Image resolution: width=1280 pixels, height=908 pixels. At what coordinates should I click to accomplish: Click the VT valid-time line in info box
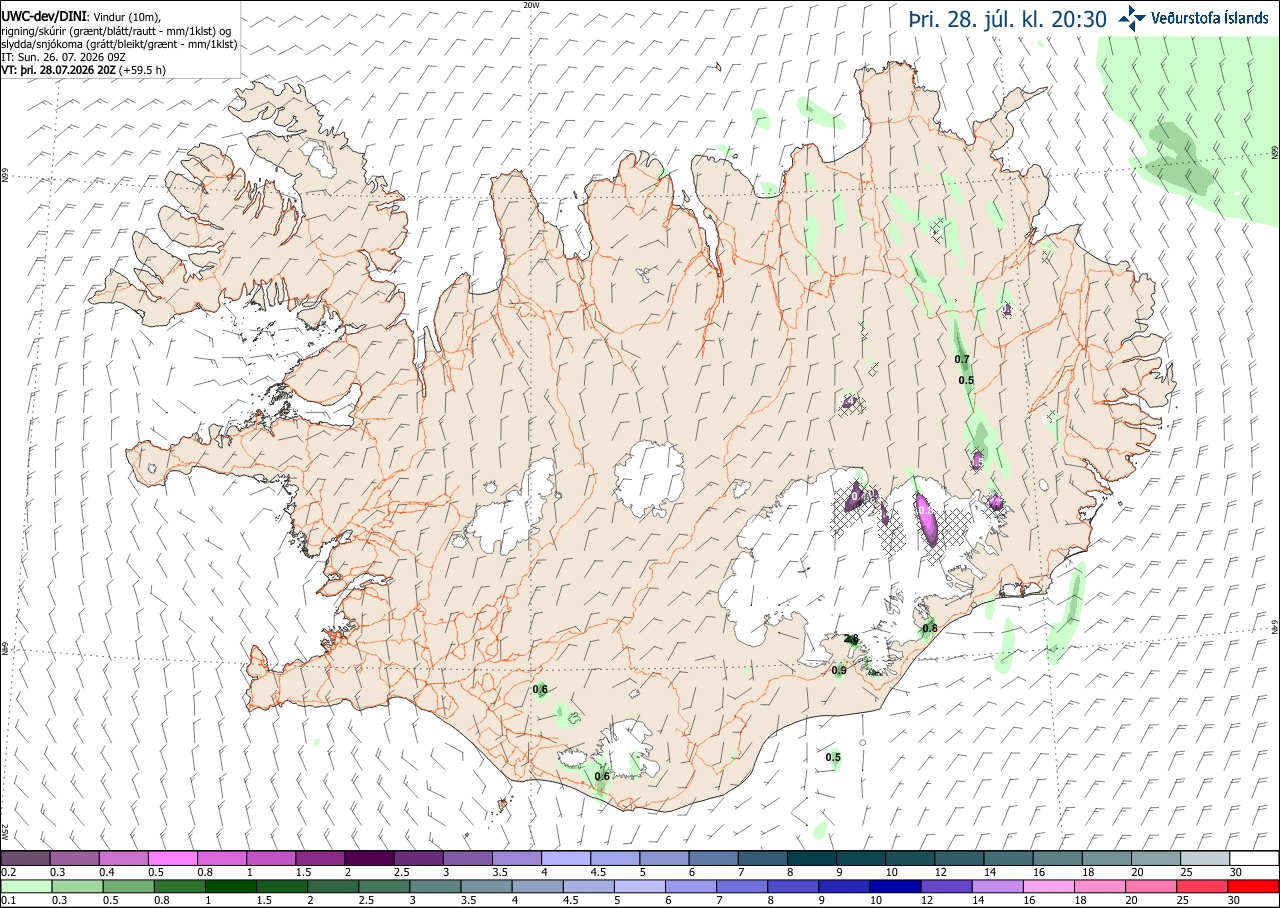click(83, 70)
